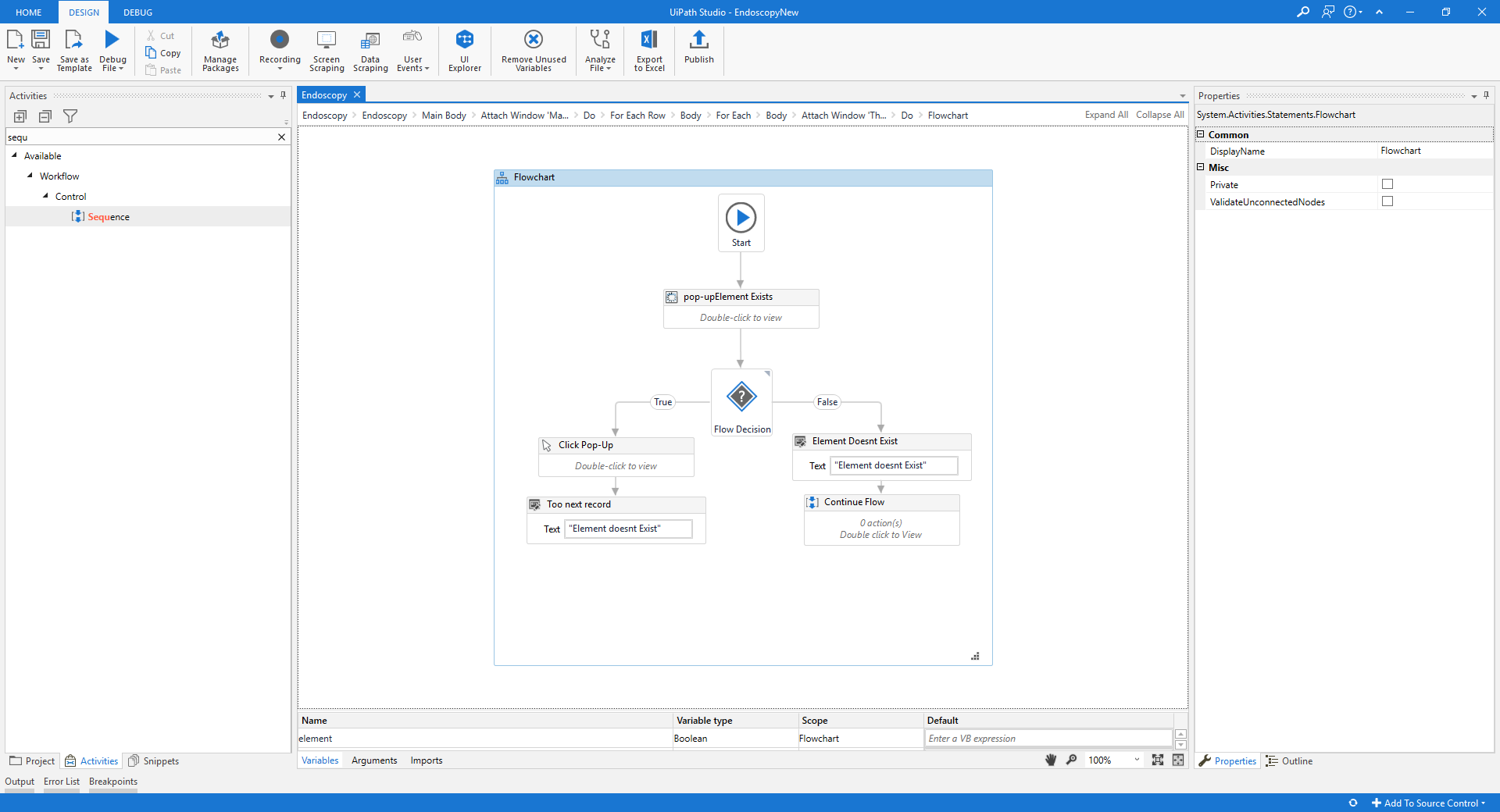Run Analyze File on the project
Viewport: 1500px width, 812px height.
pyautogui.click(x=599, y=49)
